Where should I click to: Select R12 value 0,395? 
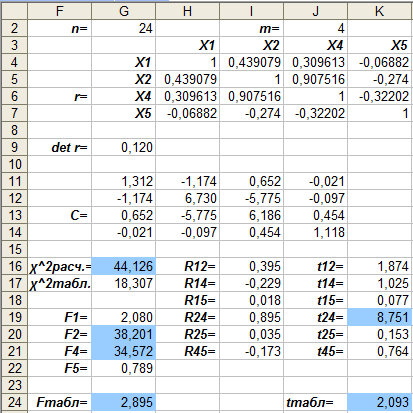tap(251, 266)
